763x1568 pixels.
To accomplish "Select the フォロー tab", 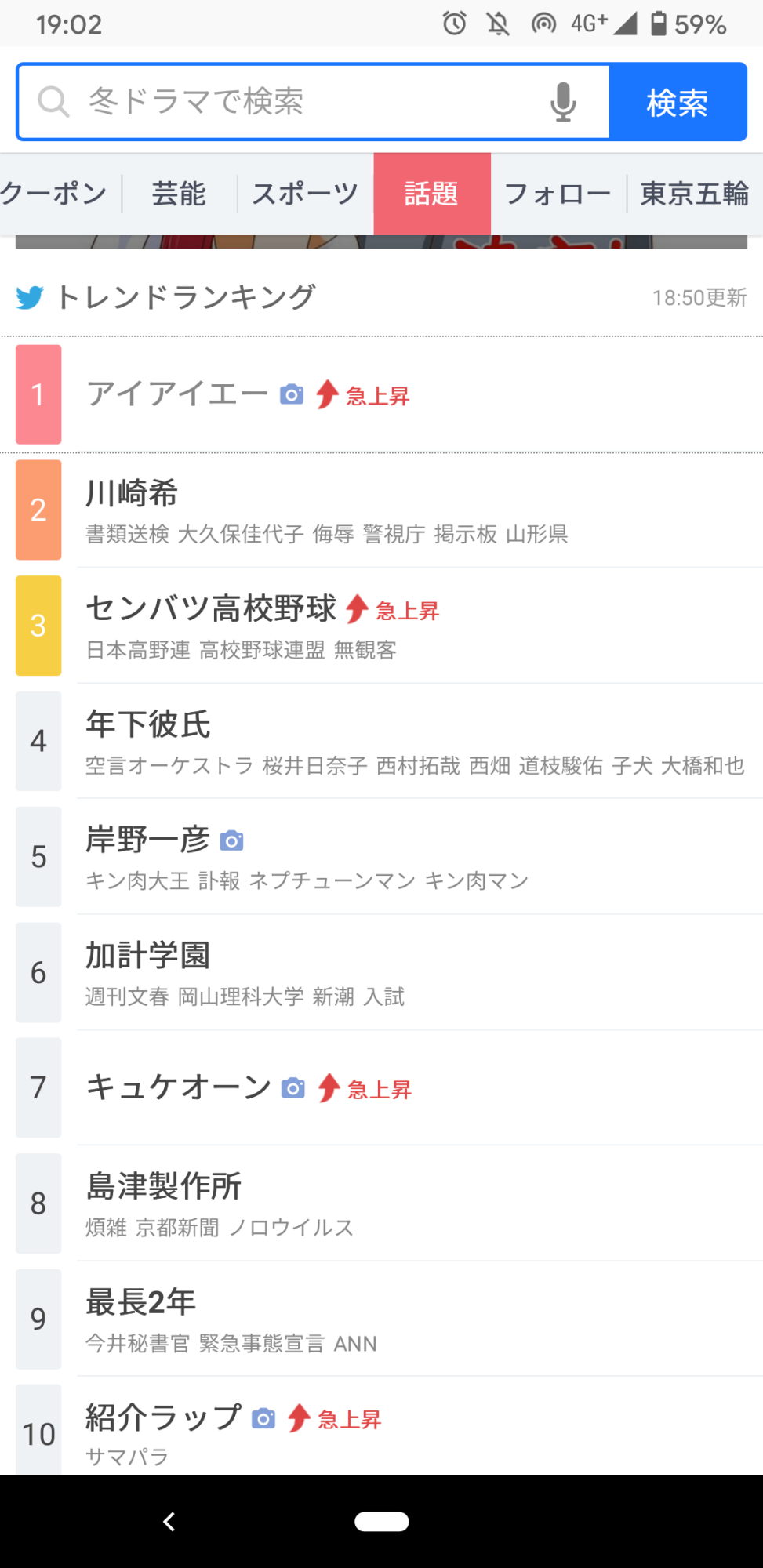I will pos(558,194).
